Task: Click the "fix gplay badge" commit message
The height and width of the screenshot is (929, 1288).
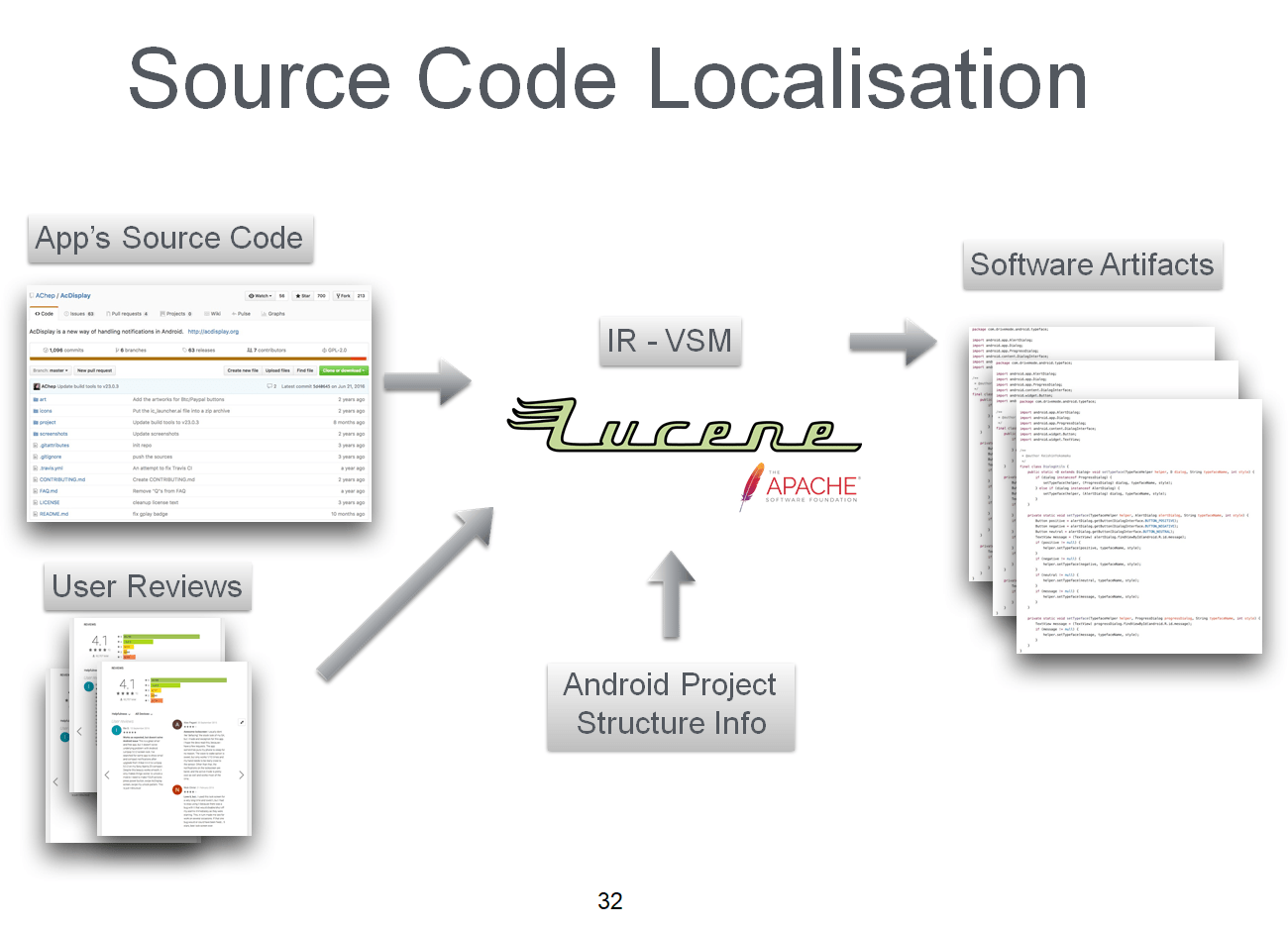Action: point(151,514)
